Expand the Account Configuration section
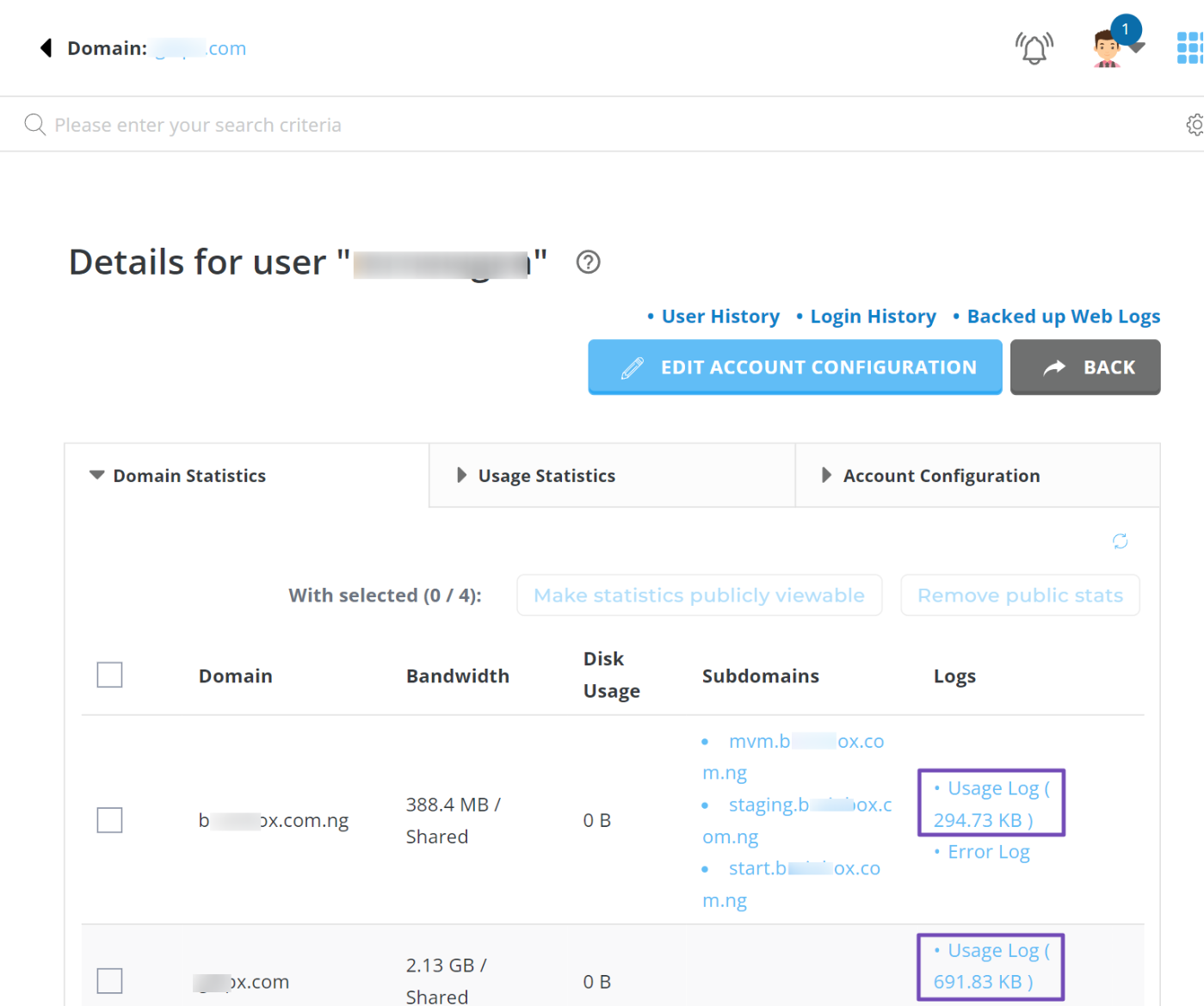The width and height of the screenshot is (1204, 1006). coord(941,476)
